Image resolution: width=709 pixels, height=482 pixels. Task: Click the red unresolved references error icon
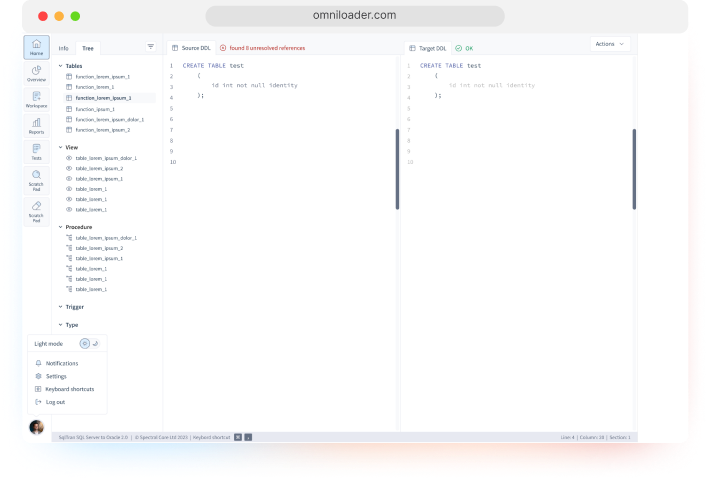[223, 48]
